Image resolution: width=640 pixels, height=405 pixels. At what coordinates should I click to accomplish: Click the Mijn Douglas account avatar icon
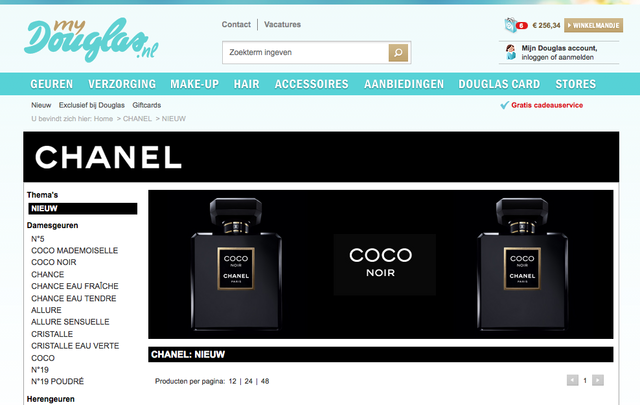[511, 52]
